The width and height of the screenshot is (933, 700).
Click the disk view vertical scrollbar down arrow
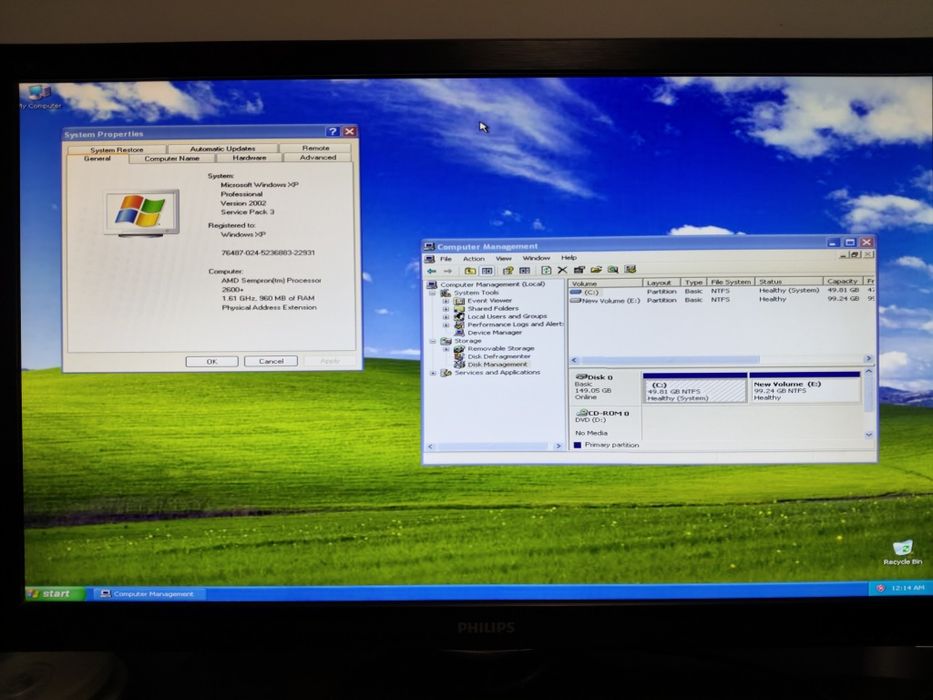[869, 435]
